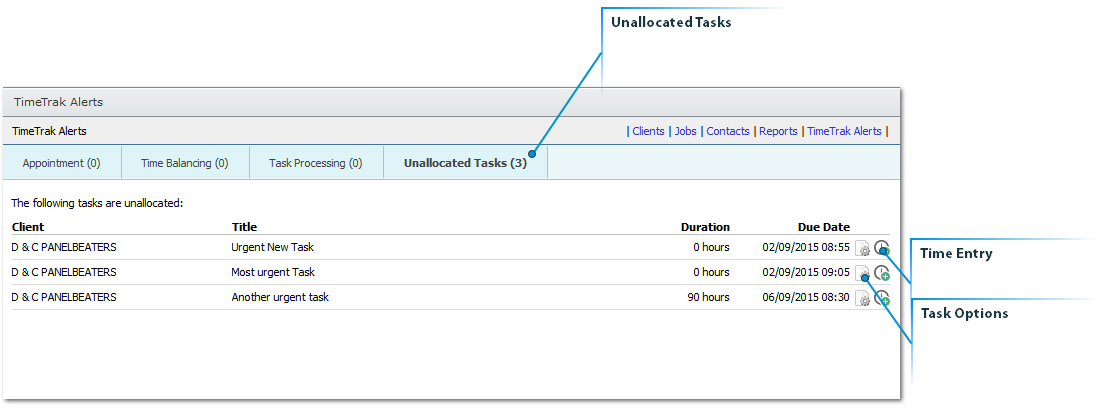Select the Another urgent task title
1110x417 pixels.
[280, 297]
